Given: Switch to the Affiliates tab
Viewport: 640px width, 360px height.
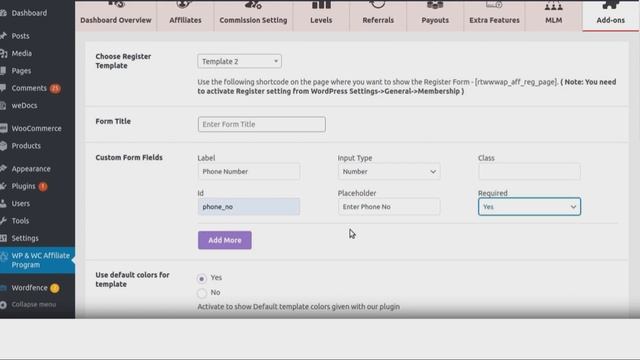Looking at the screenshot, I should (185, 16).
